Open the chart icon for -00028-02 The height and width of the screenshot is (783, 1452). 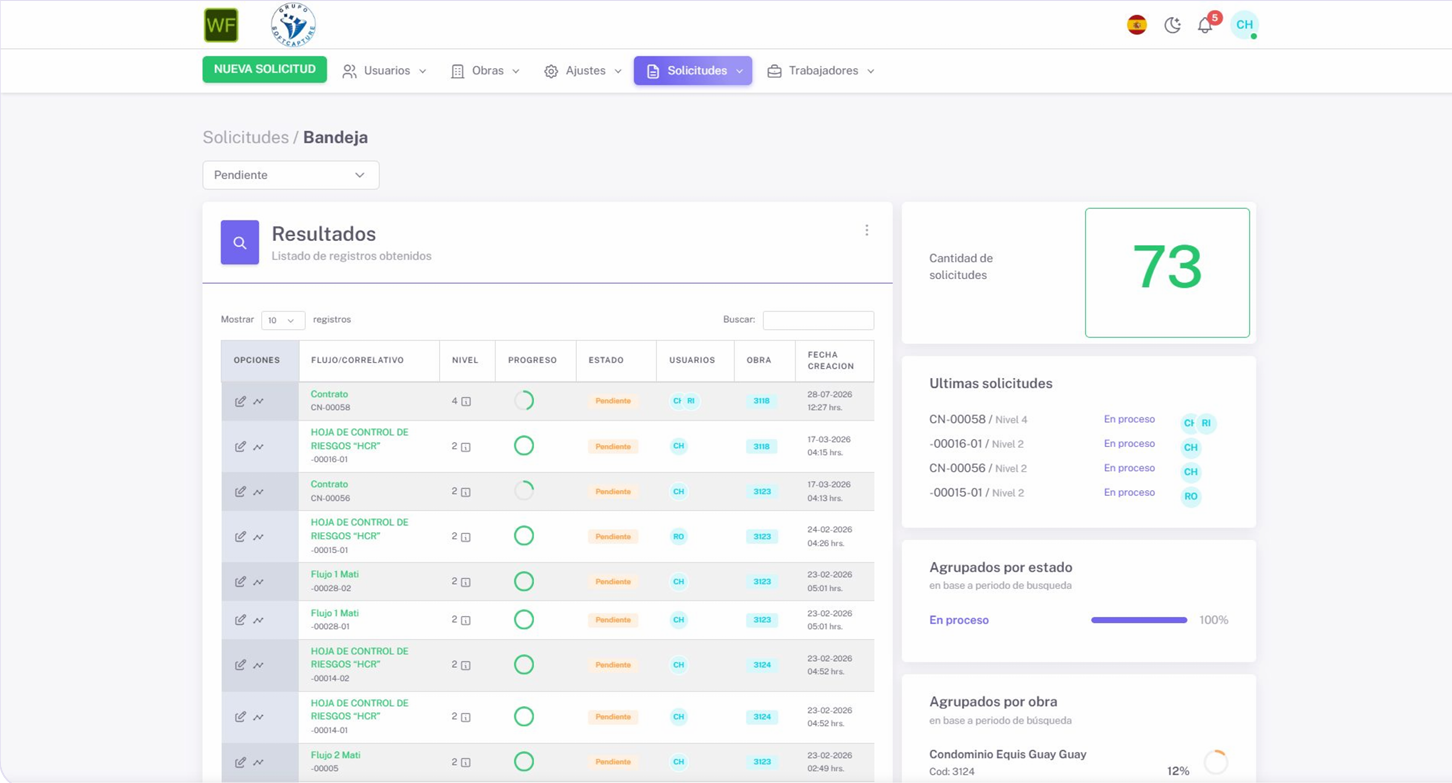tap(259, 581)
